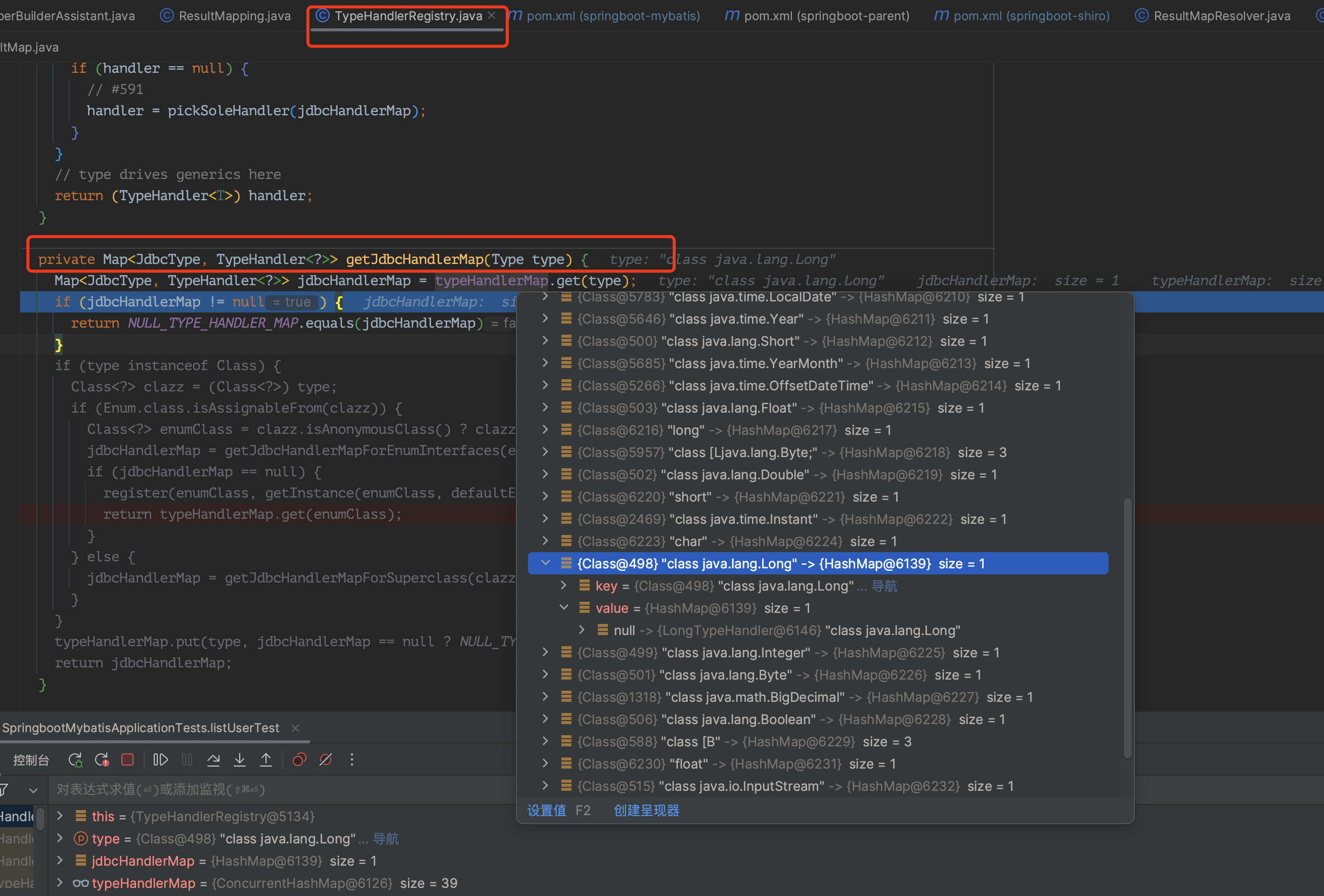This screenshot has width=1324, height=896.
Task: Click the 创建呈现器 link
Action: [x=647, y=811]
